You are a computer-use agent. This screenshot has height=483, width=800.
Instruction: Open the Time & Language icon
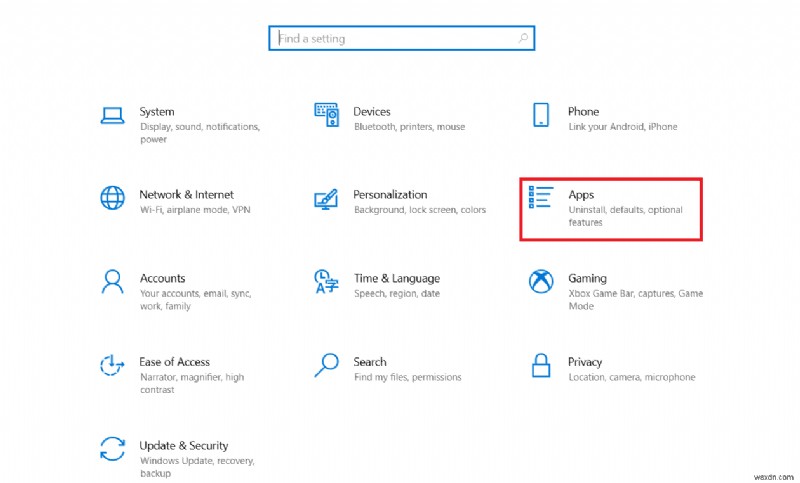click(x=326, y=282)
